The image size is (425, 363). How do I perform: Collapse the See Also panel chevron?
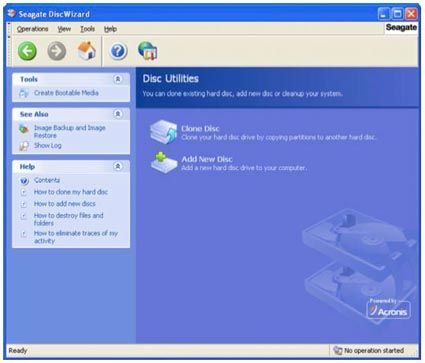pyautogui.click(x=118, y=114)
